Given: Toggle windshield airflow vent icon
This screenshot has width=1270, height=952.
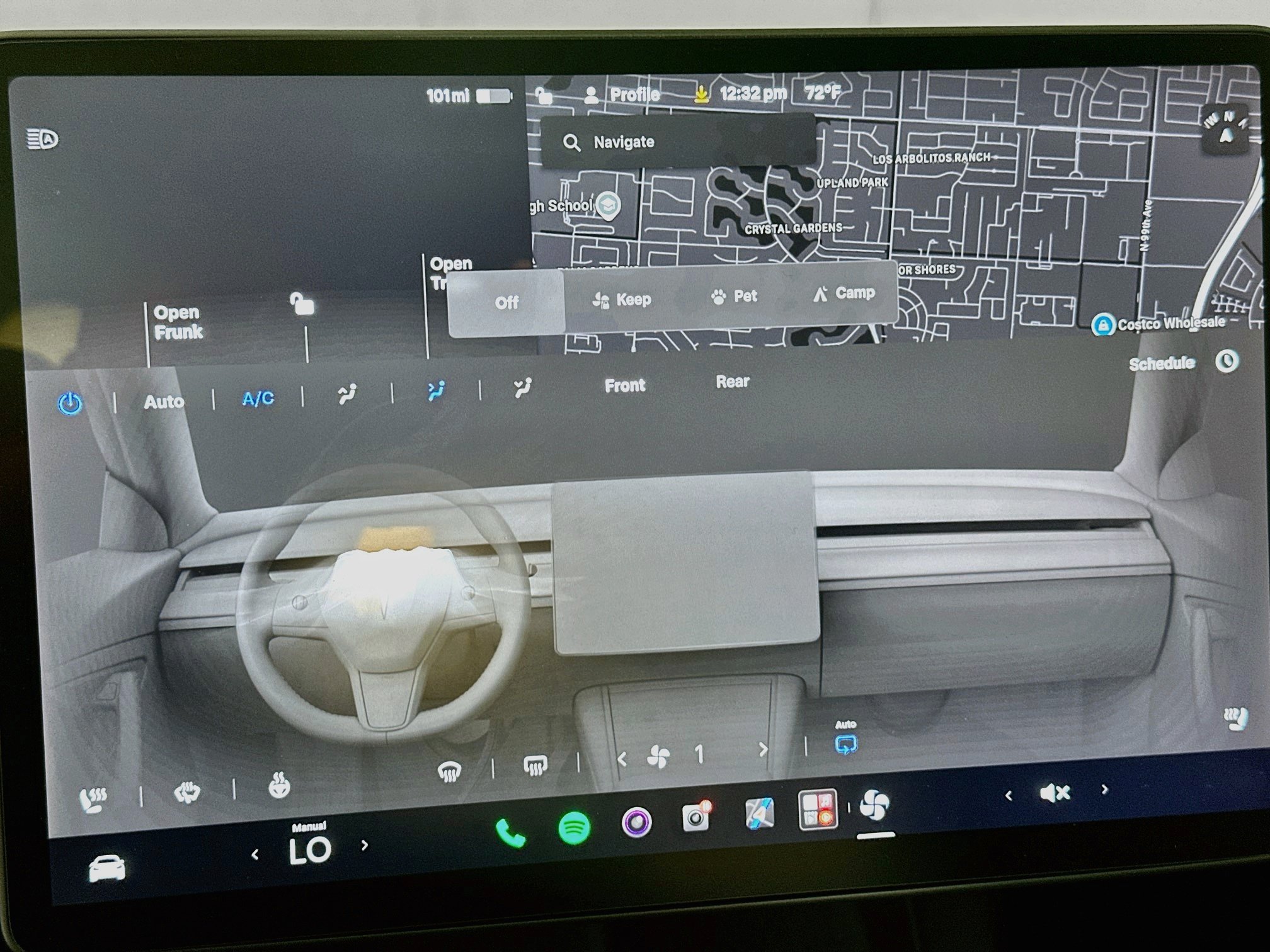Looking at the screenshot, I should tap(346, 394).
